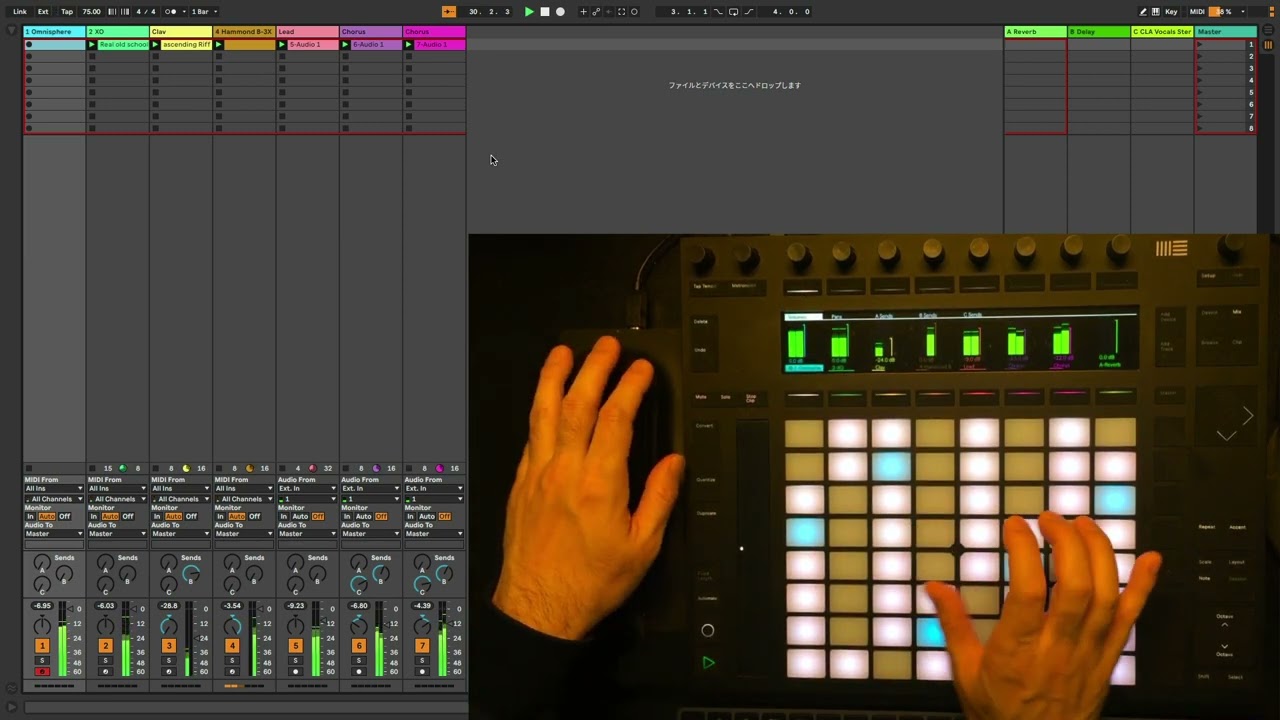The width and height of the screenshot is (1280, 720).
Task: Launch Master scene 1
Action: (1200, 45)
